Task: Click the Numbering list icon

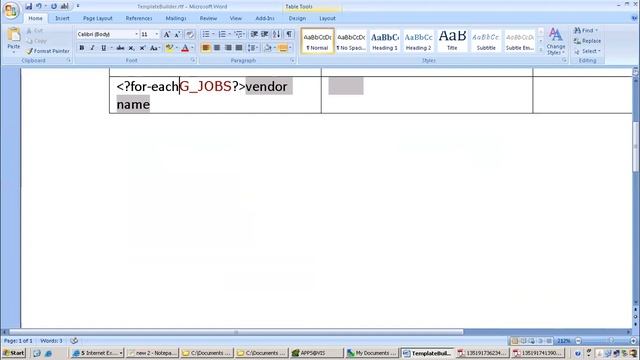Action: click(222, 34)
